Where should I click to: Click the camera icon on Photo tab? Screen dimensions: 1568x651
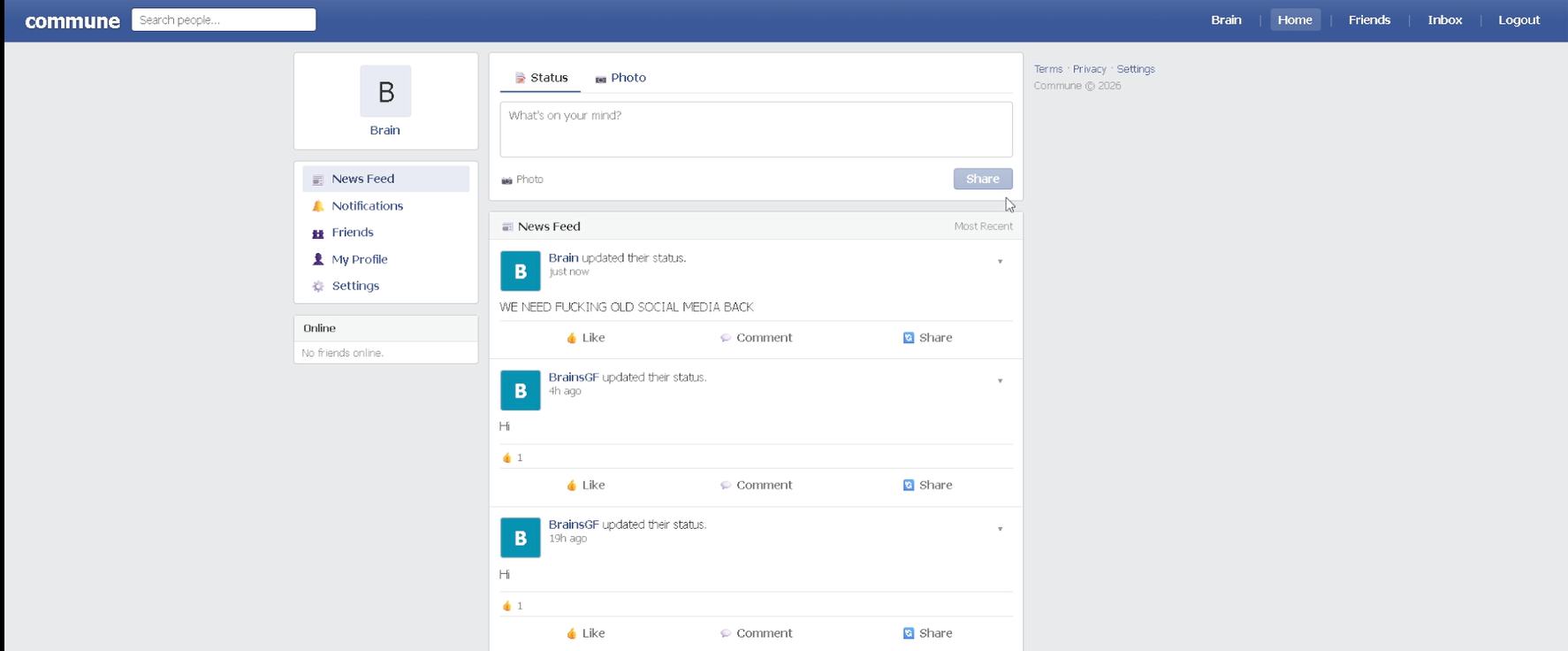(601, 79)
